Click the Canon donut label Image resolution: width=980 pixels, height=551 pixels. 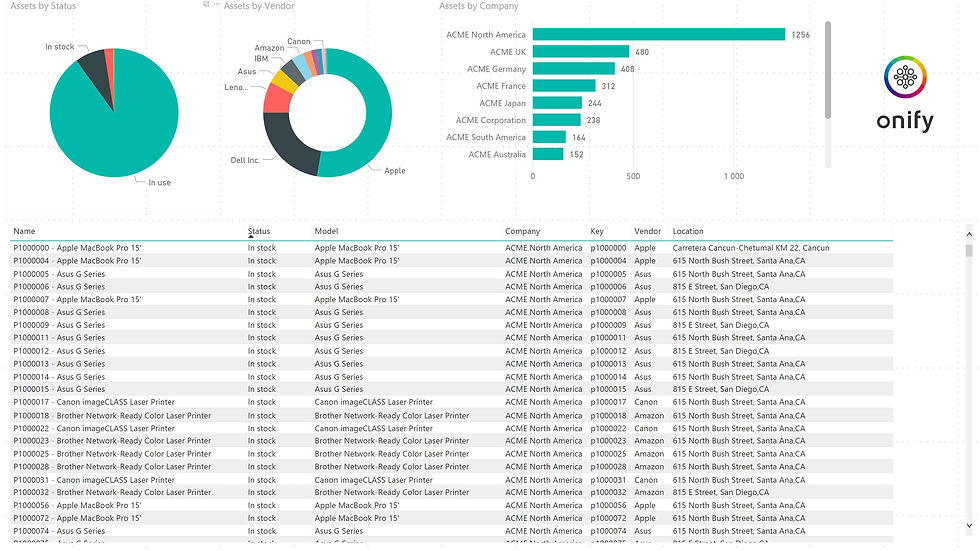pyautogui.click(x=299, y=41)
